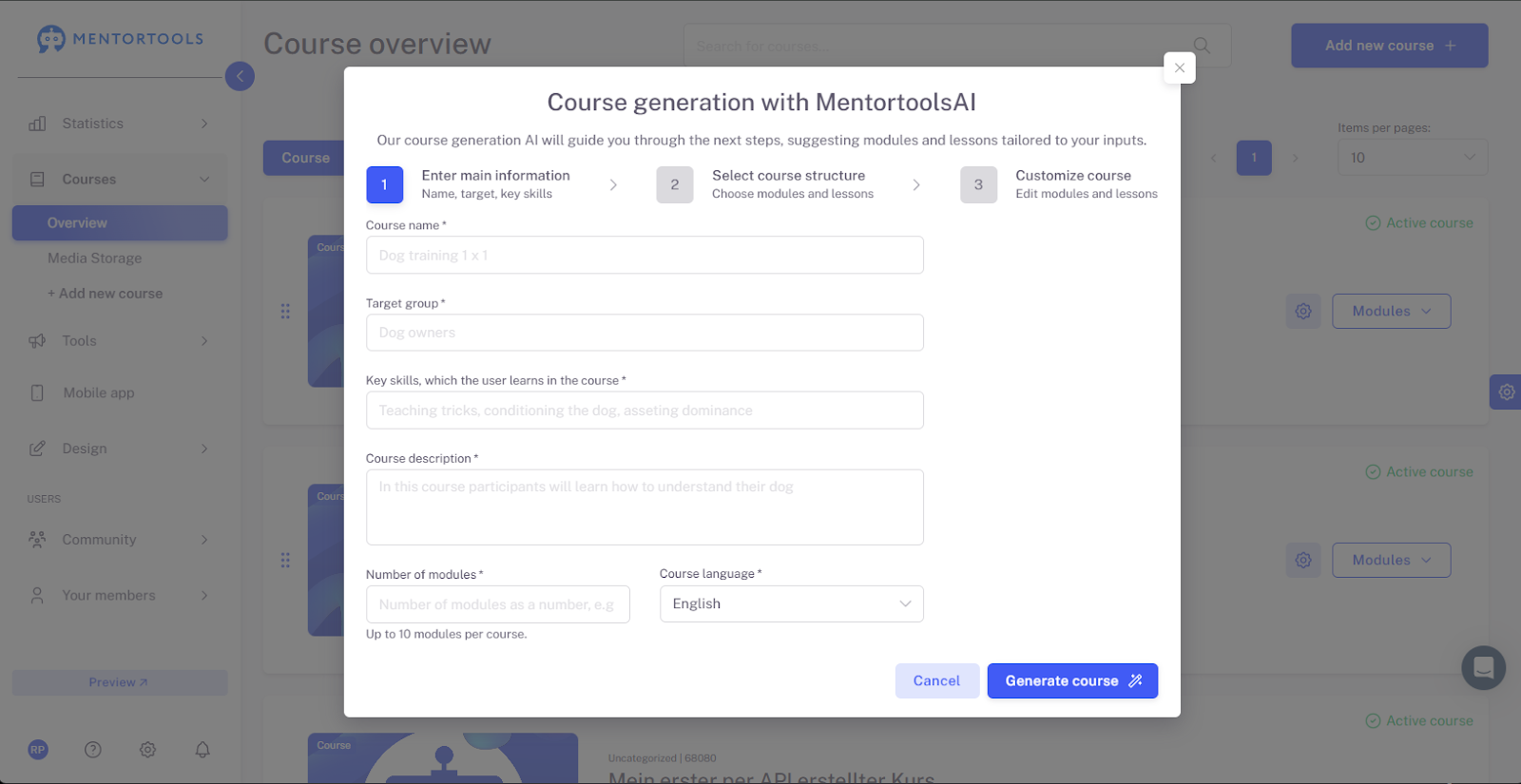
Task: Focus the Target group field
Action: pos(645,333)
